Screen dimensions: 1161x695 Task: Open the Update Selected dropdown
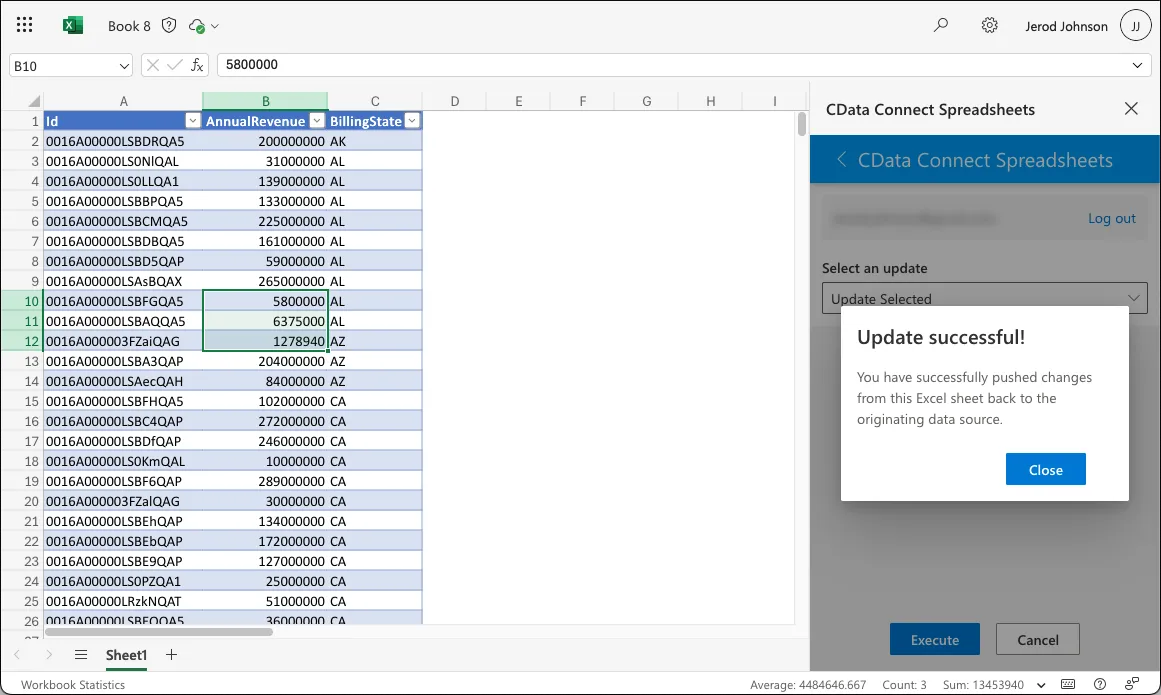coord(983,297)
